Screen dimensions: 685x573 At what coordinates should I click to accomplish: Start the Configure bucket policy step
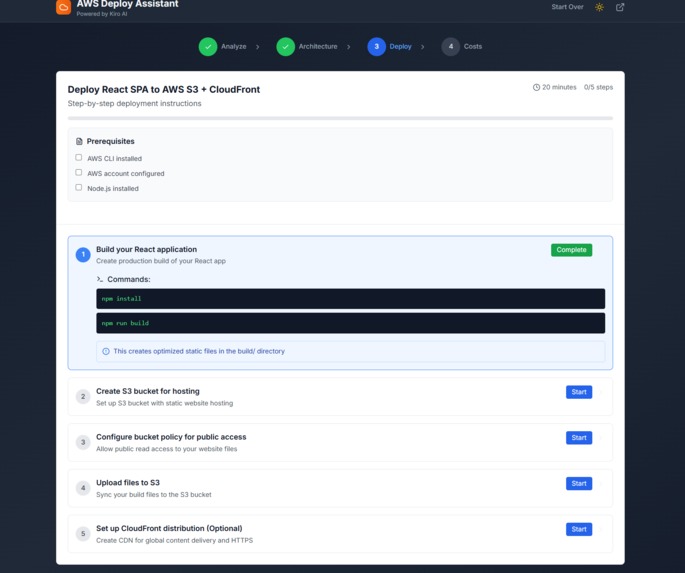[x=579, y=438]
